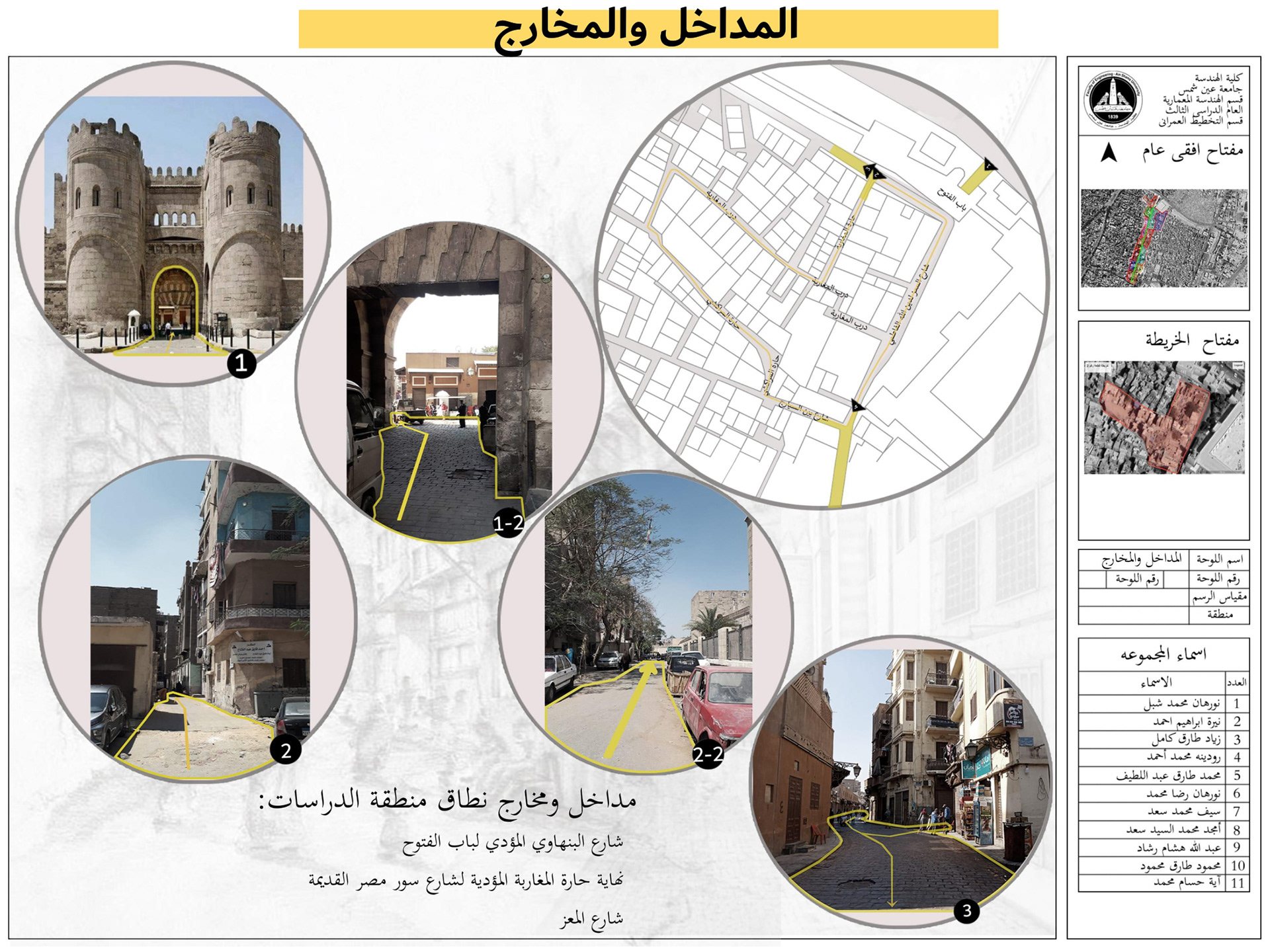Screen dimensions: 1270x952
Task: Click the bottom triangle marker on street map
Action: tap(857, 406)
